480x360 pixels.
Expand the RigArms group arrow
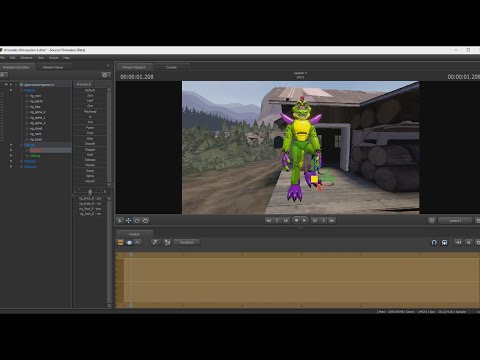coord(11,161)
